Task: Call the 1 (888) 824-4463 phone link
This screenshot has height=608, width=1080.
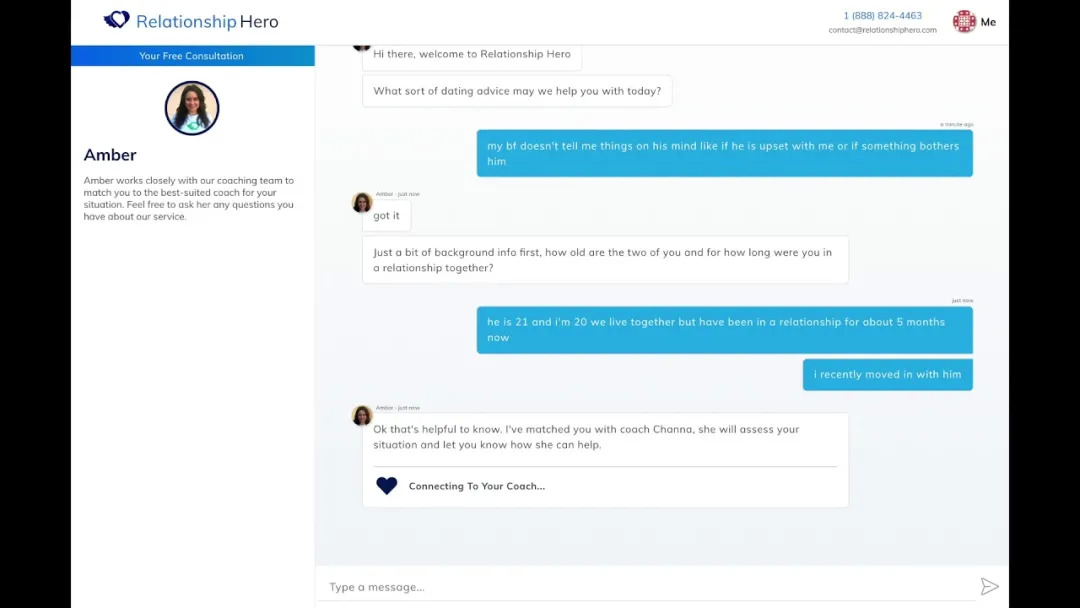Action: tap(882, 16)
